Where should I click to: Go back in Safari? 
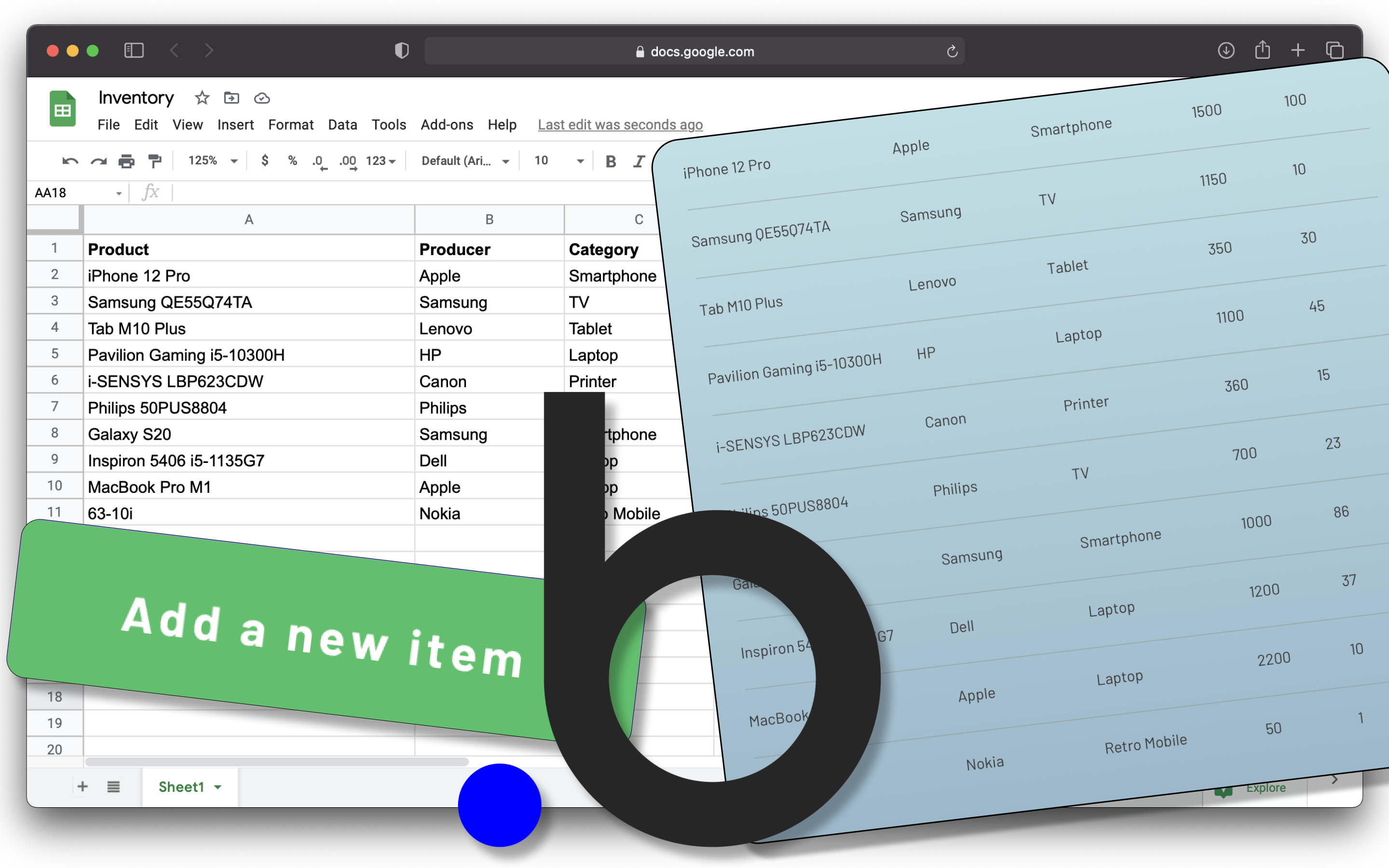pos(175,51)
